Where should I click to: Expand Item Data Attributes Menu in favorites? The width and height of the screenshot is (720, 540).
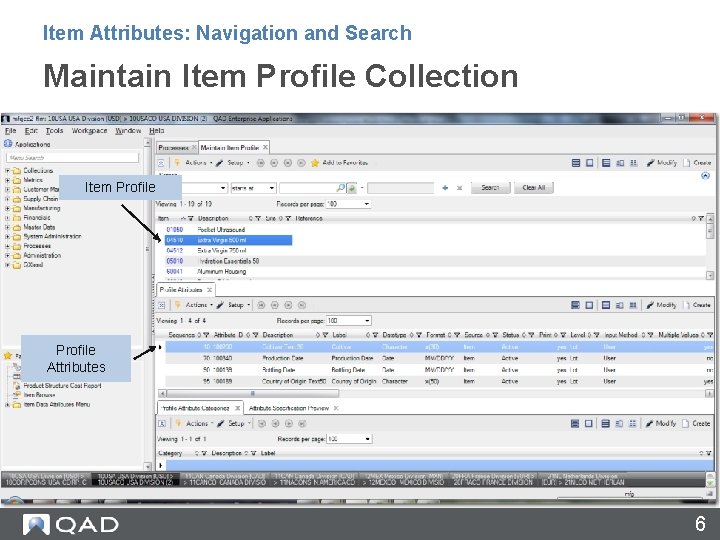coord(7,405)
